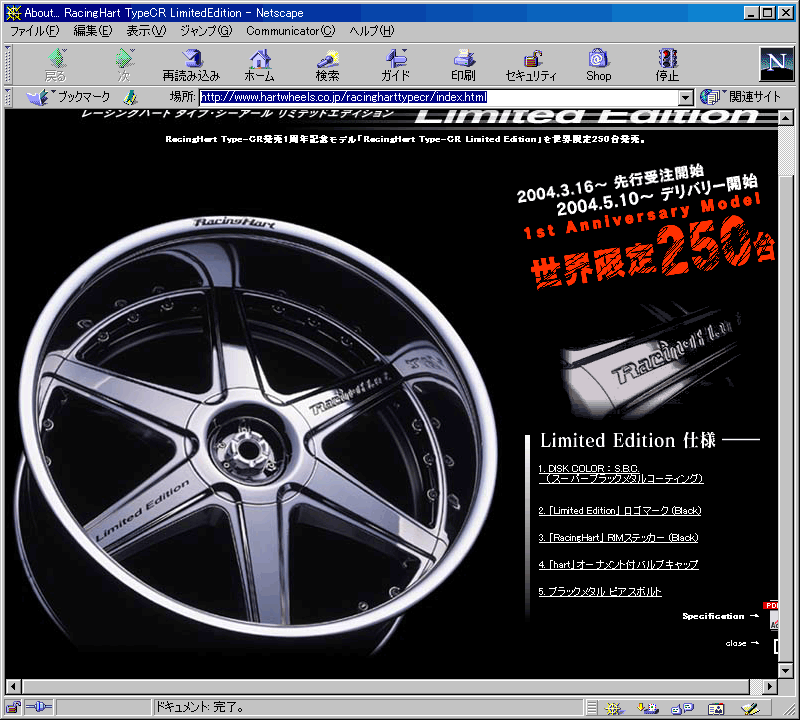Open the ブックマーク (Bookmarks) menu
This screenshot has width=800, height=720.
pos(68,96)
